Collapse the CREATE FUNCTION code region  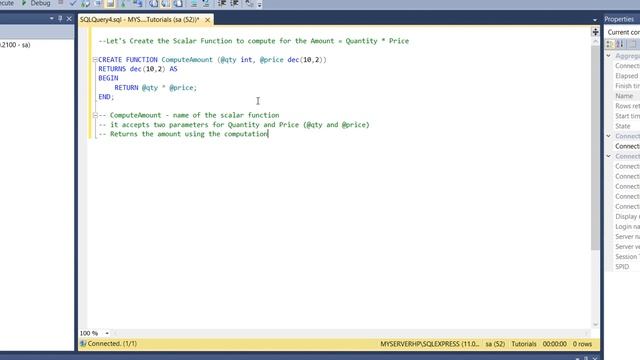click(95, 60)
